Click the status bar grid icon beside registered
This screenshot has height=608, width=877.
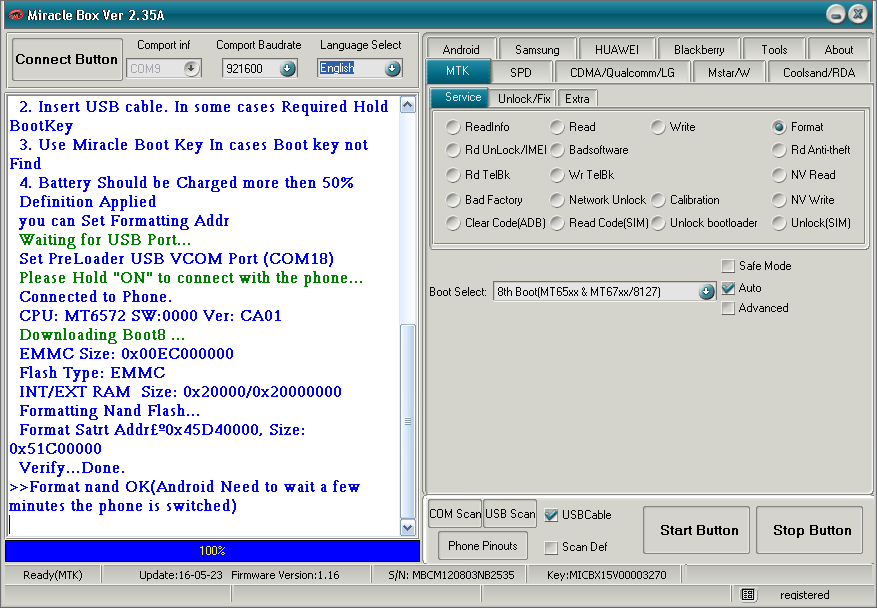(748, 595)
